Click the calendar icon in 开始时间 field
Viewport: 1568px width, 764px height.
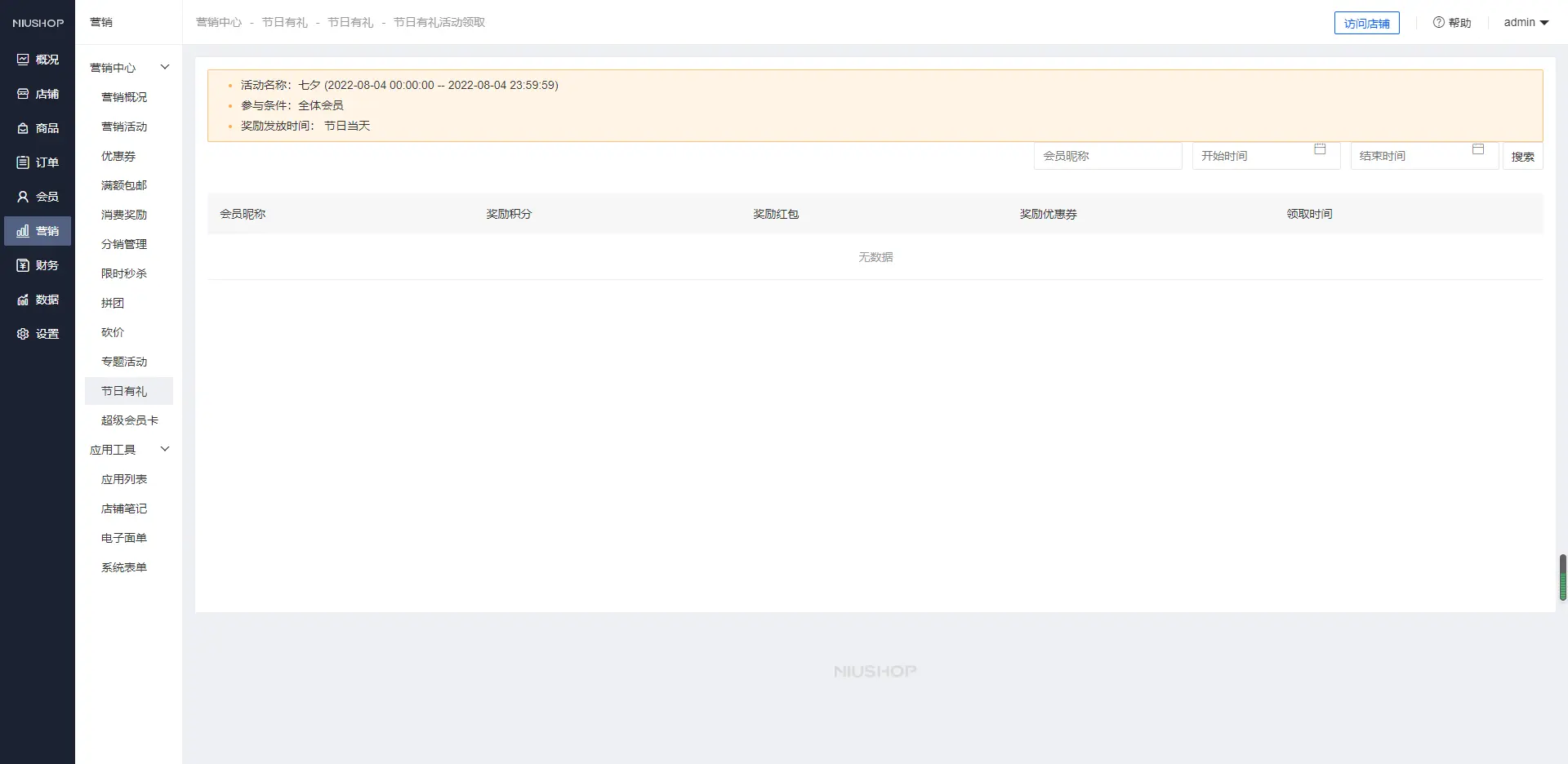(1320, 149)
